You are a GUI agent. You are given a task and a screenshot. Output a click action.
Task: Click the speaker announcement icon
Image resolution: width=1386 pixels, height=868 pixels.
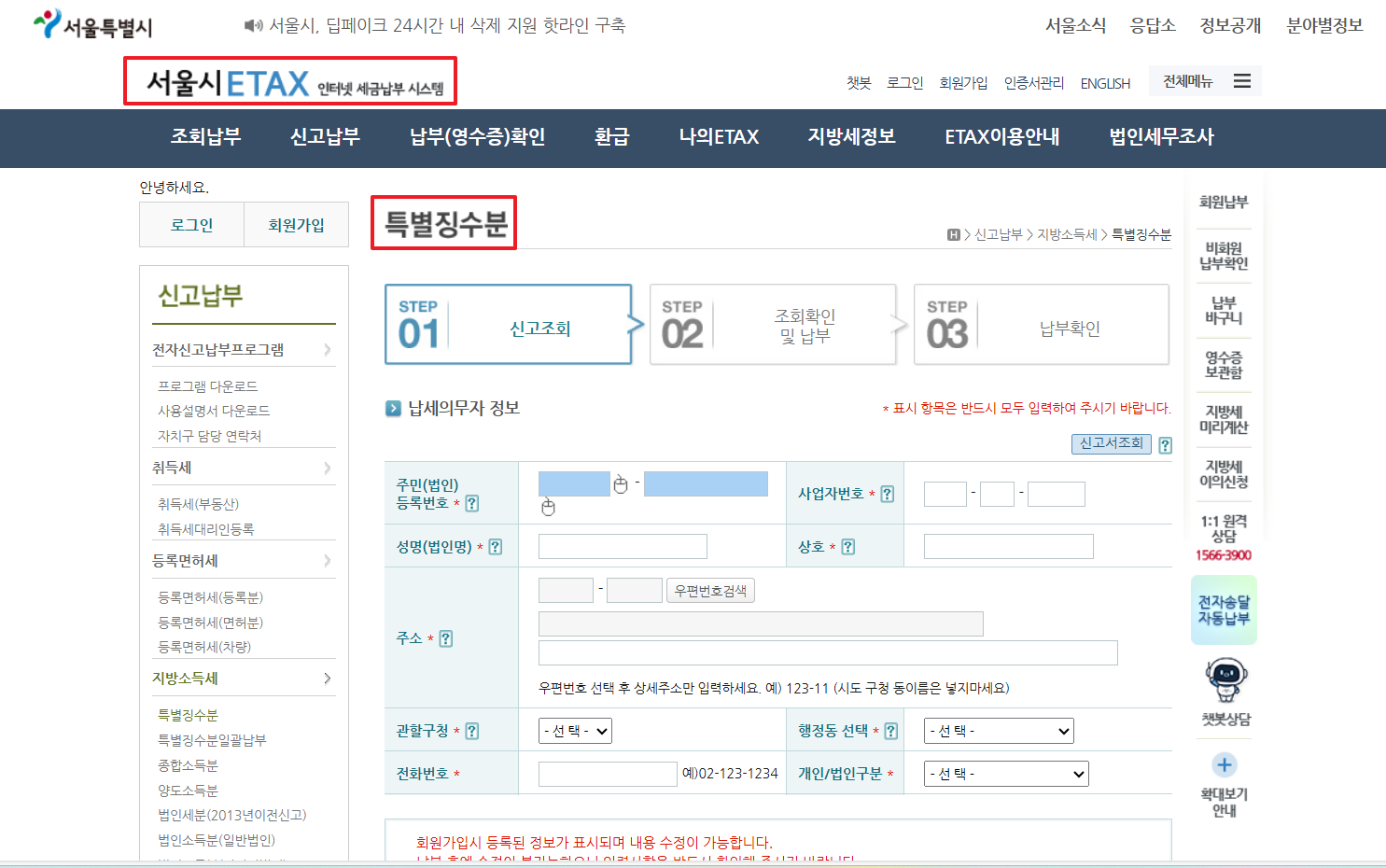[253, 25]
